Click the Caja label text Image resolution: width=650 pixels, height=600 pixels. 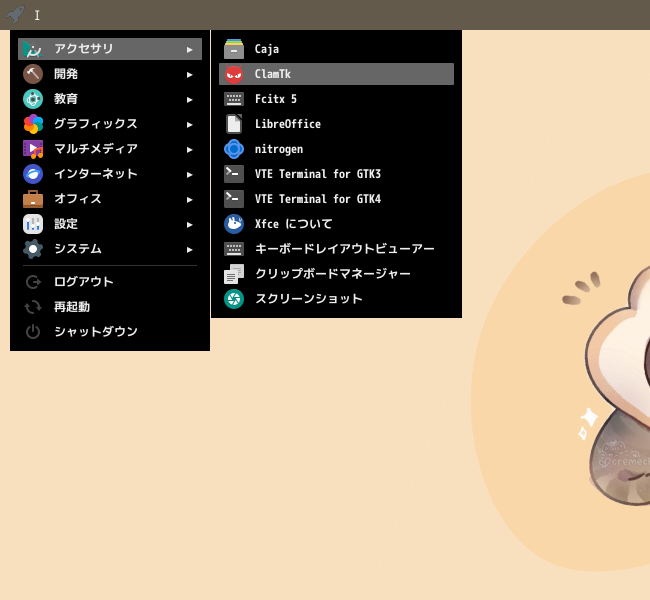(x=267, y=49)
